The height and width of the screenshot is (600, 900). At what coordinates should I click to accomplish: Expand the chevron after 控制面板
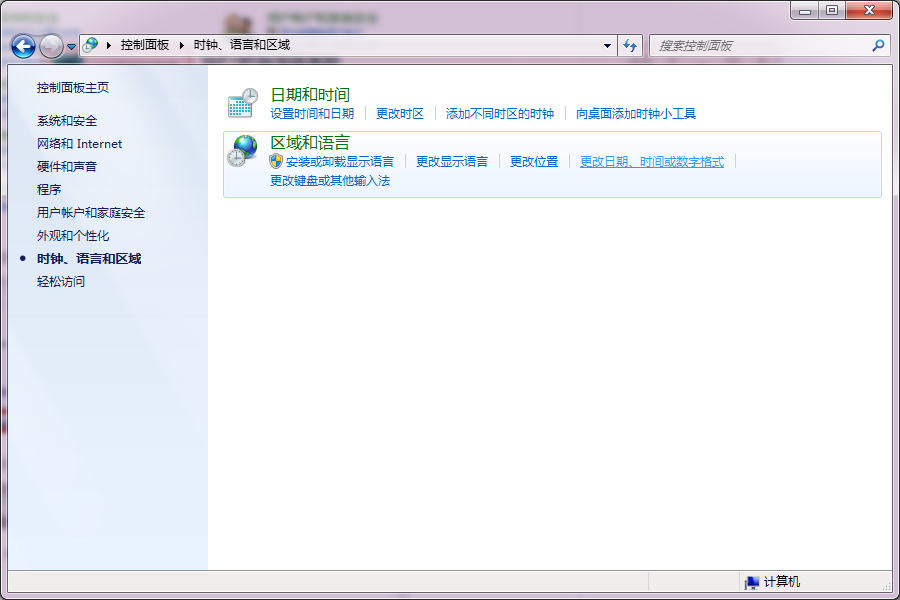click(183, 45)
